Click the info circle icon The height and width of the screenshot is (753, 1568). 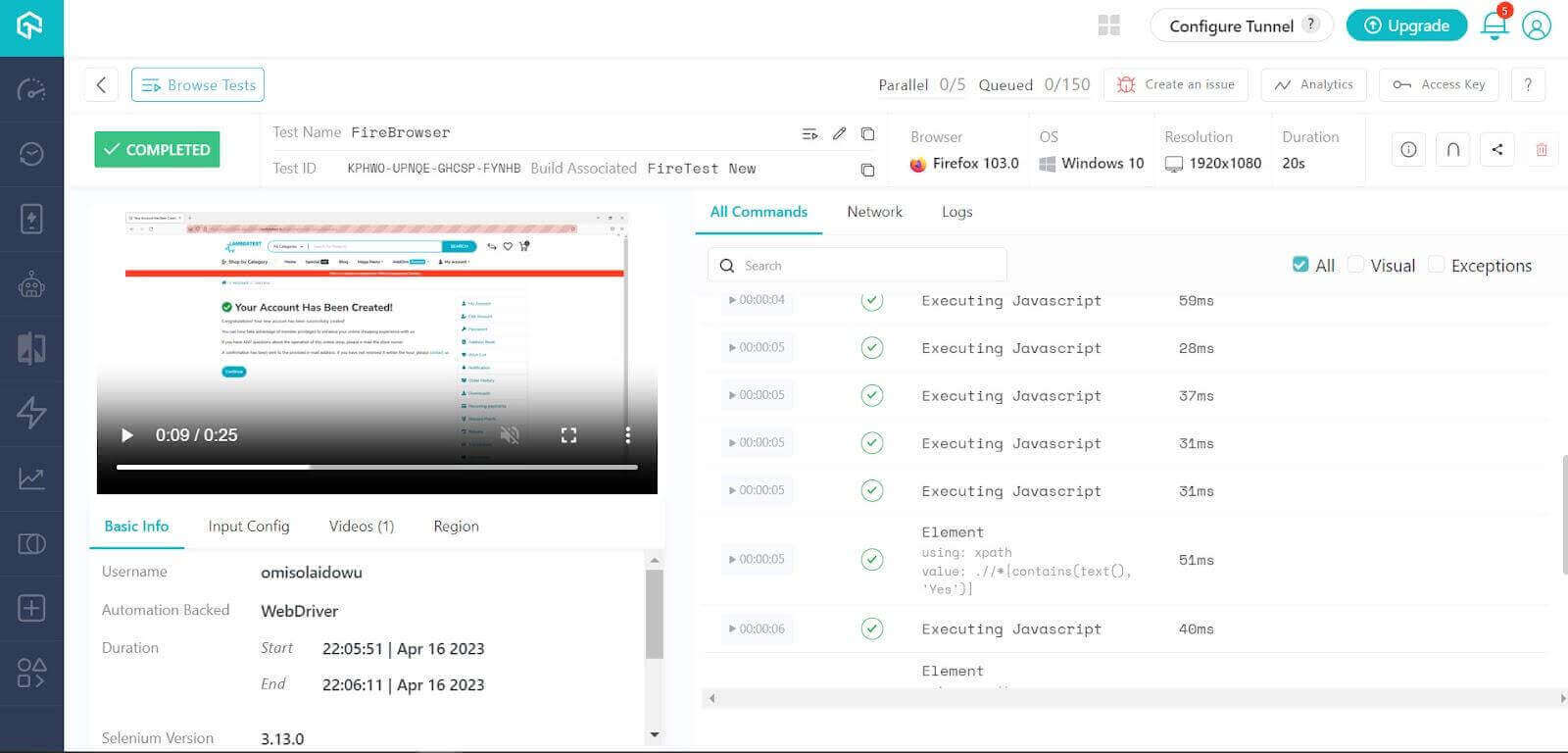coord(1408,150)
